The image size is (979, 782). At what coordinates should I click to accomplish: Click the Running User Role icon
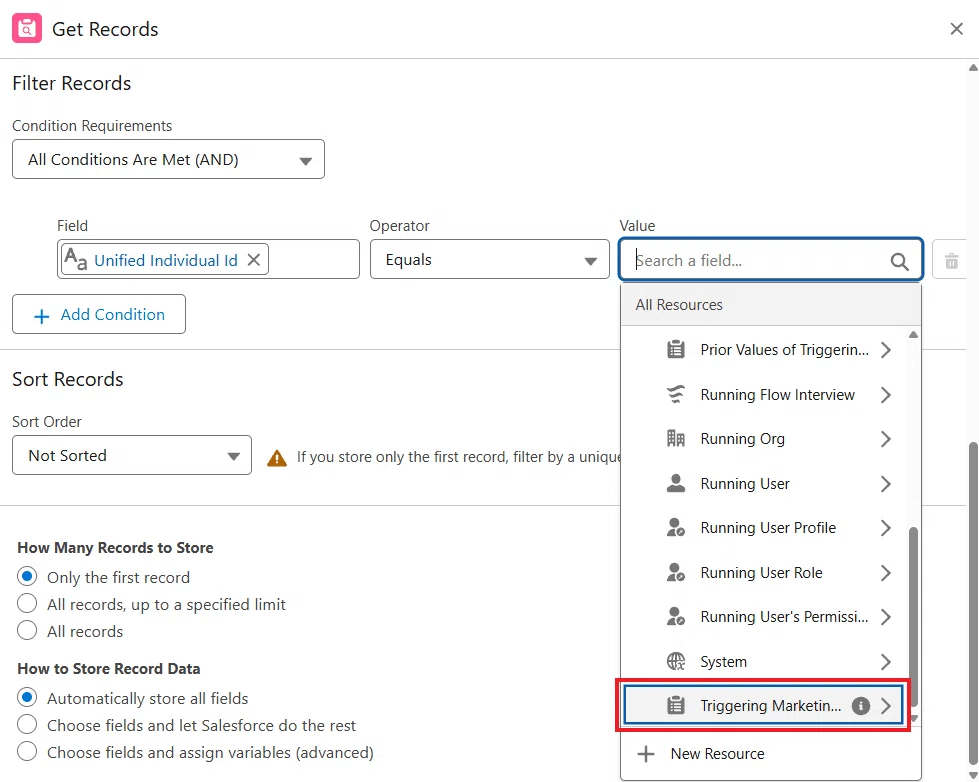676,572
